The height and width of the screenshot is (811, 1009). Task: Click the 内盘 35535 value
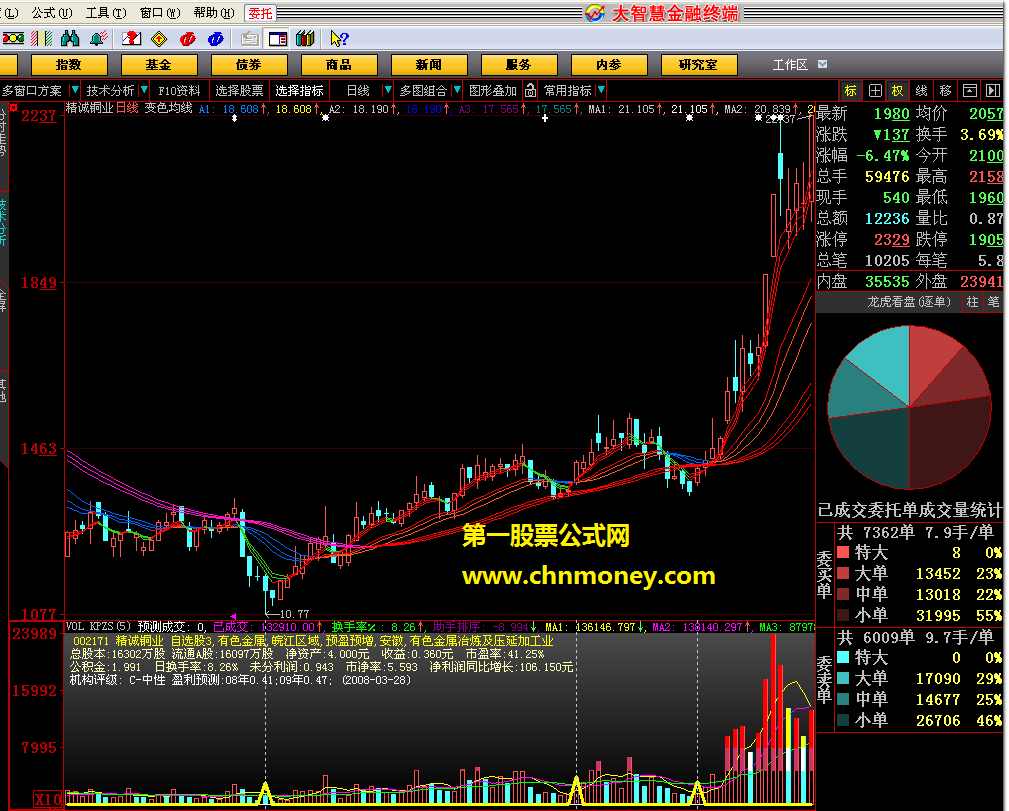887,281
